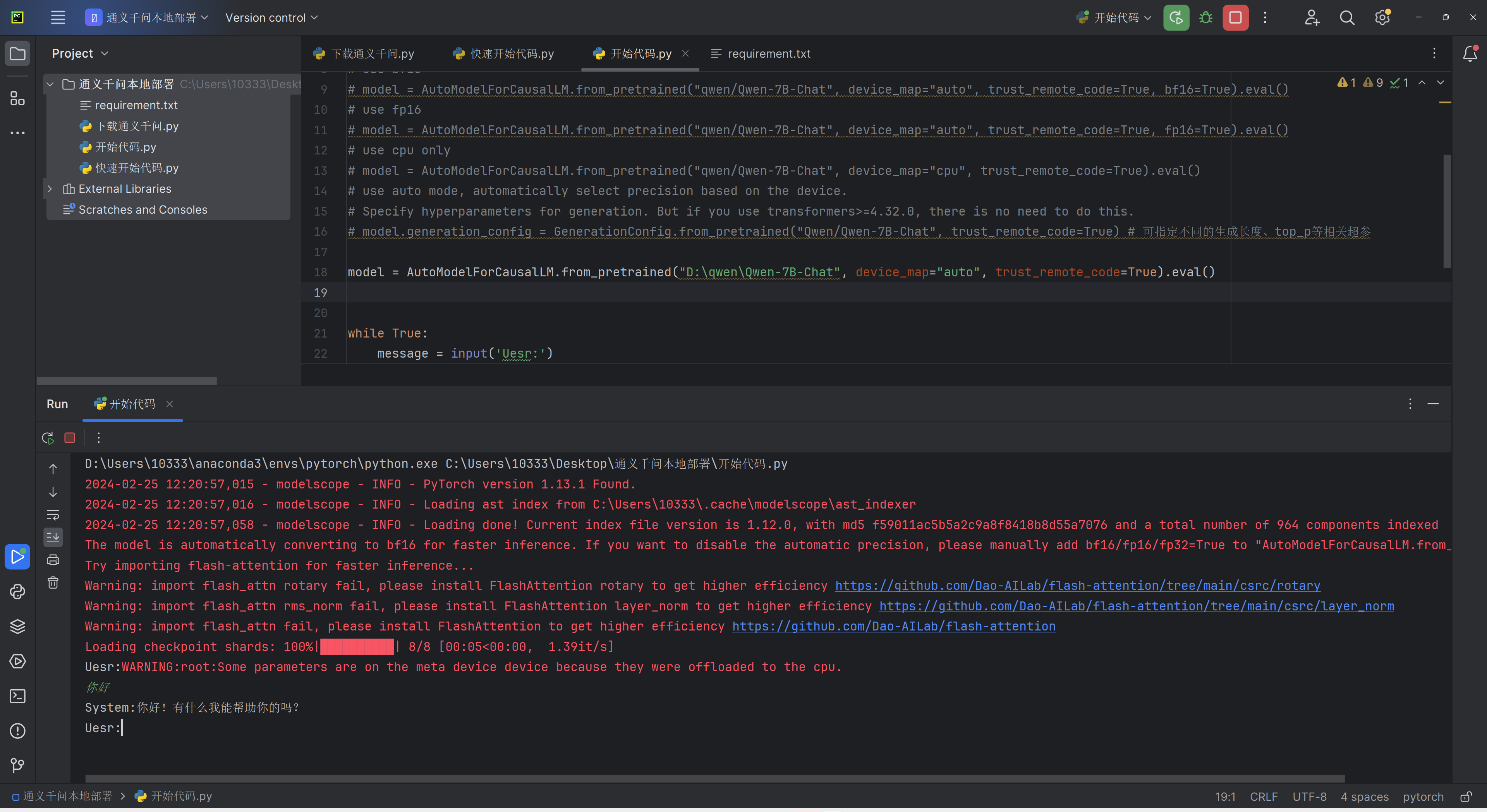Click pytorch interpreter in status bar
The image size is (1487, 812).
pyautogui.click(x=1423, y=797)
